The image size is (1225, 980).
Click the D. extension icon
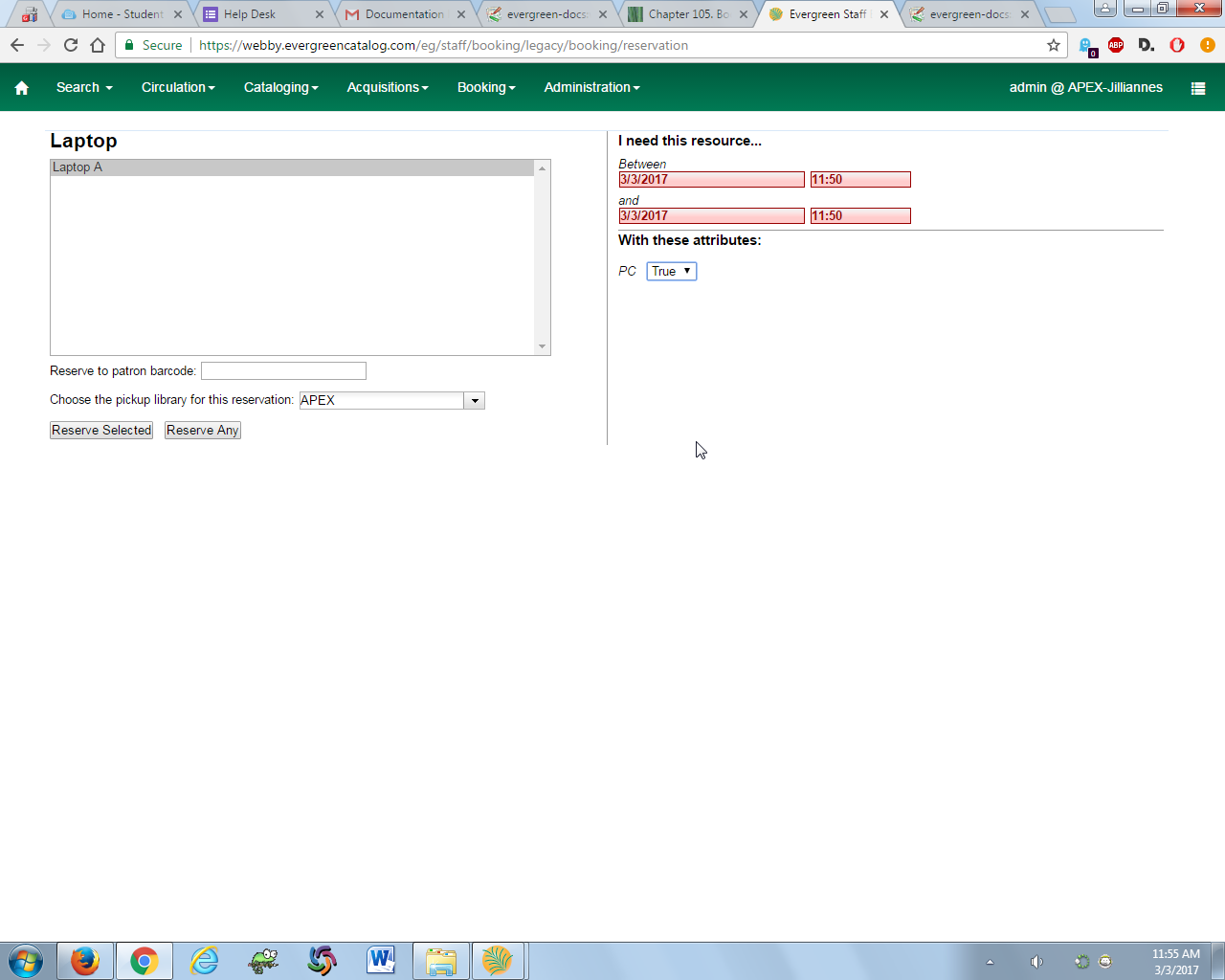pos(1147,45)
